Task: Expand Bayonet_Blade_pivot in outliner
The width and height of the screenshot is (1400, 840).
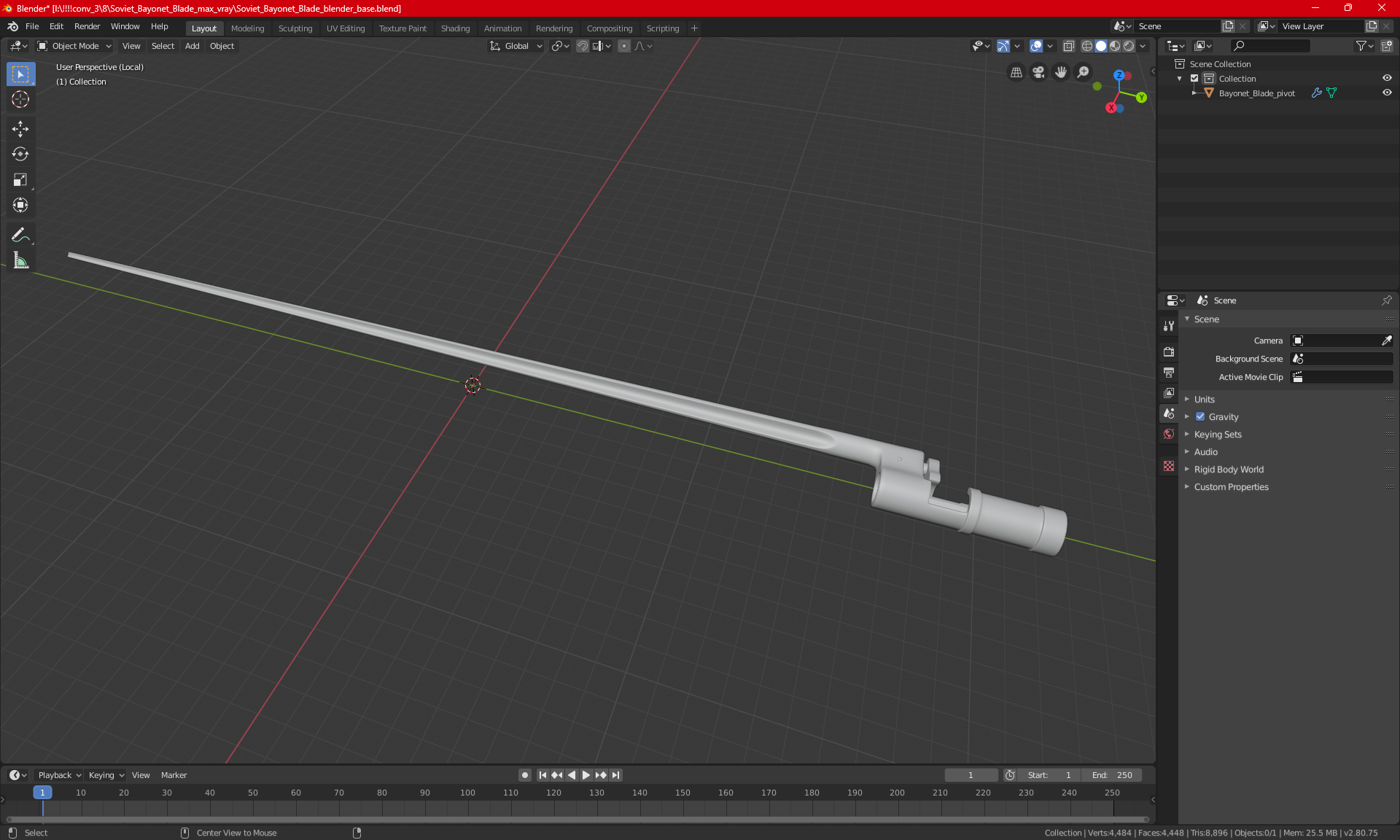Action: pyautogui.click(x=1194, y=93)
